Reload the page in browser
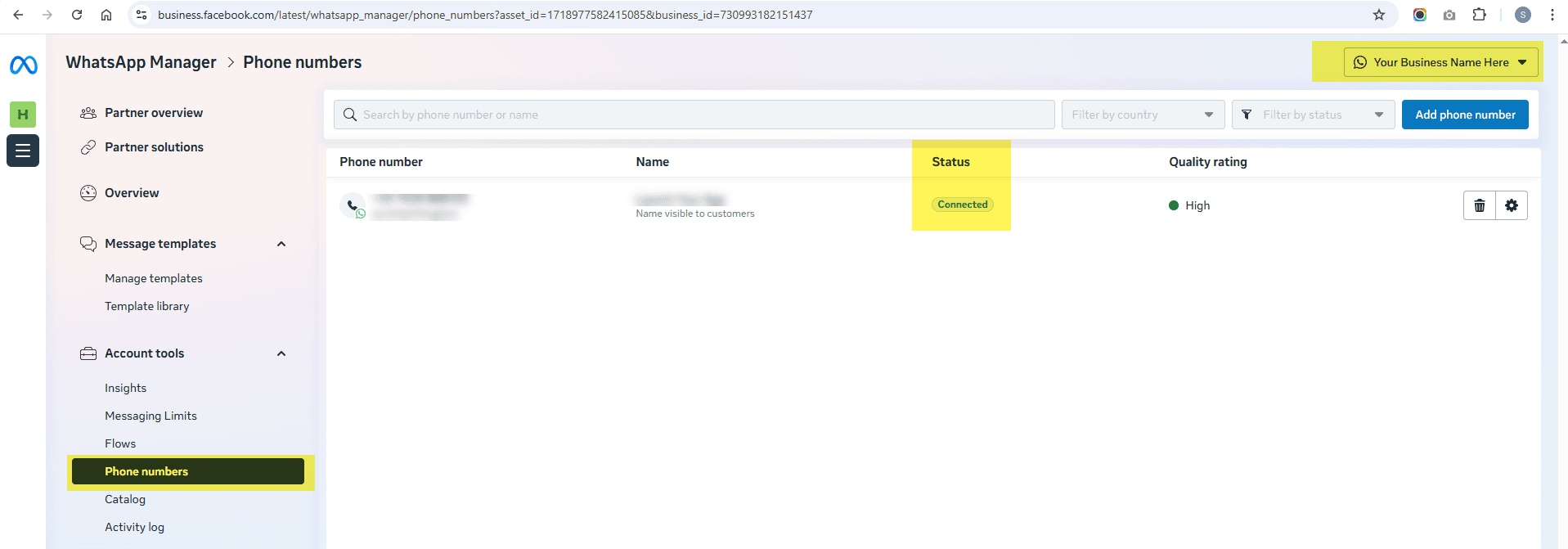This screenshot has height=549, width=1568. click(77, 15)
